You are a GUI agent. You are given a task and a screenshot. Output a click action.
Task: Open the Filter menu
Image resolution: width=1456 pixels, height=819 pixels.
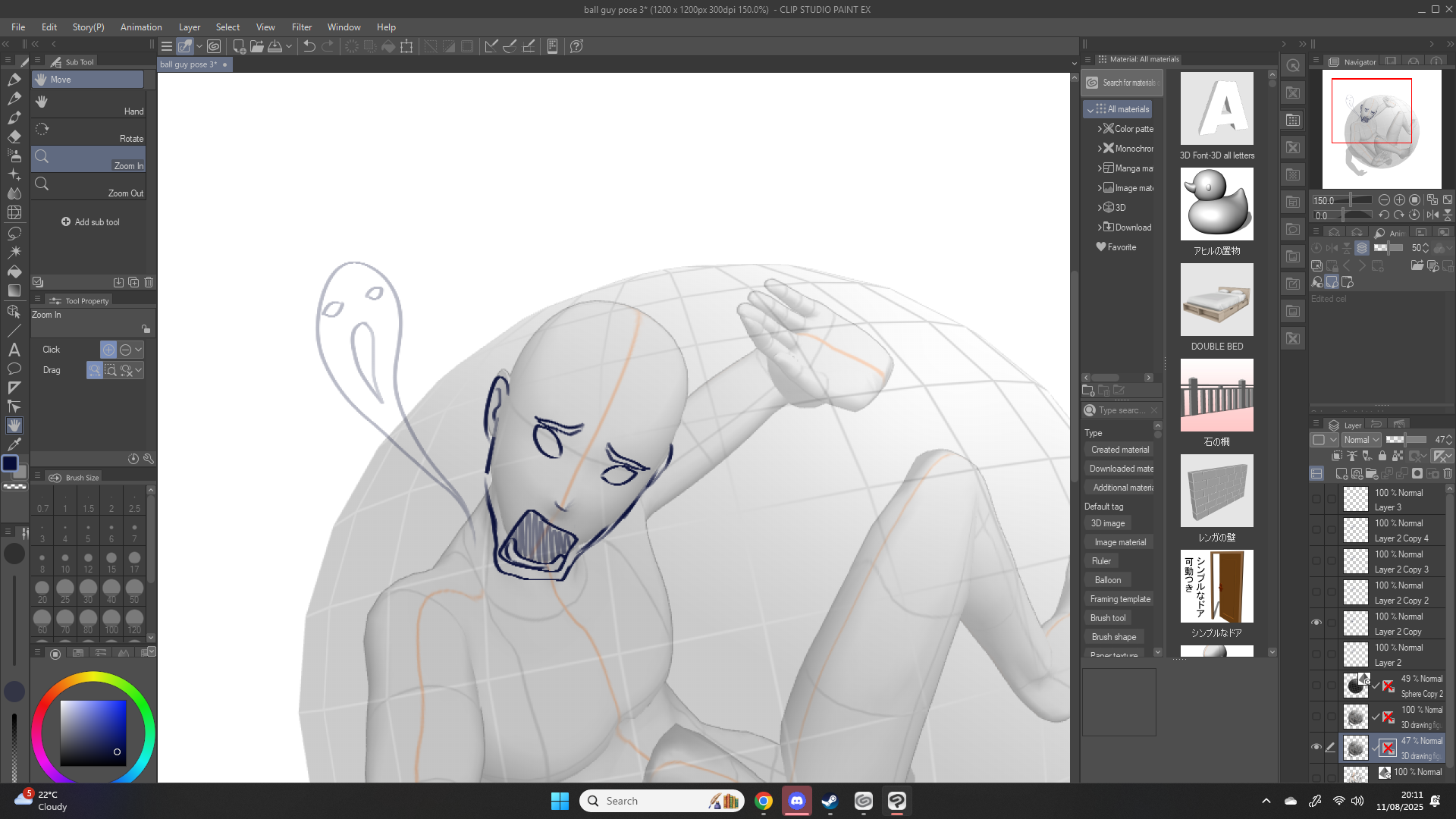click(301, 27)
